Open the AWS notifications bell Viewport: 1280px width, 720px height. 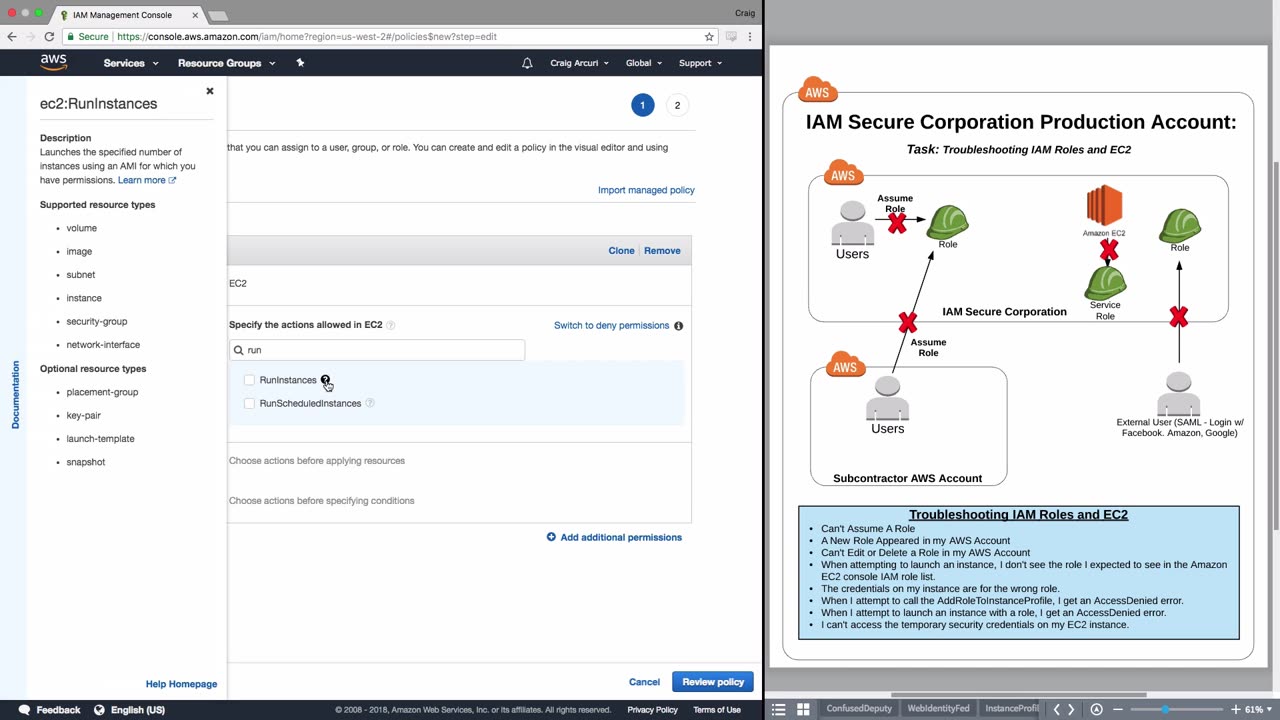527,63
